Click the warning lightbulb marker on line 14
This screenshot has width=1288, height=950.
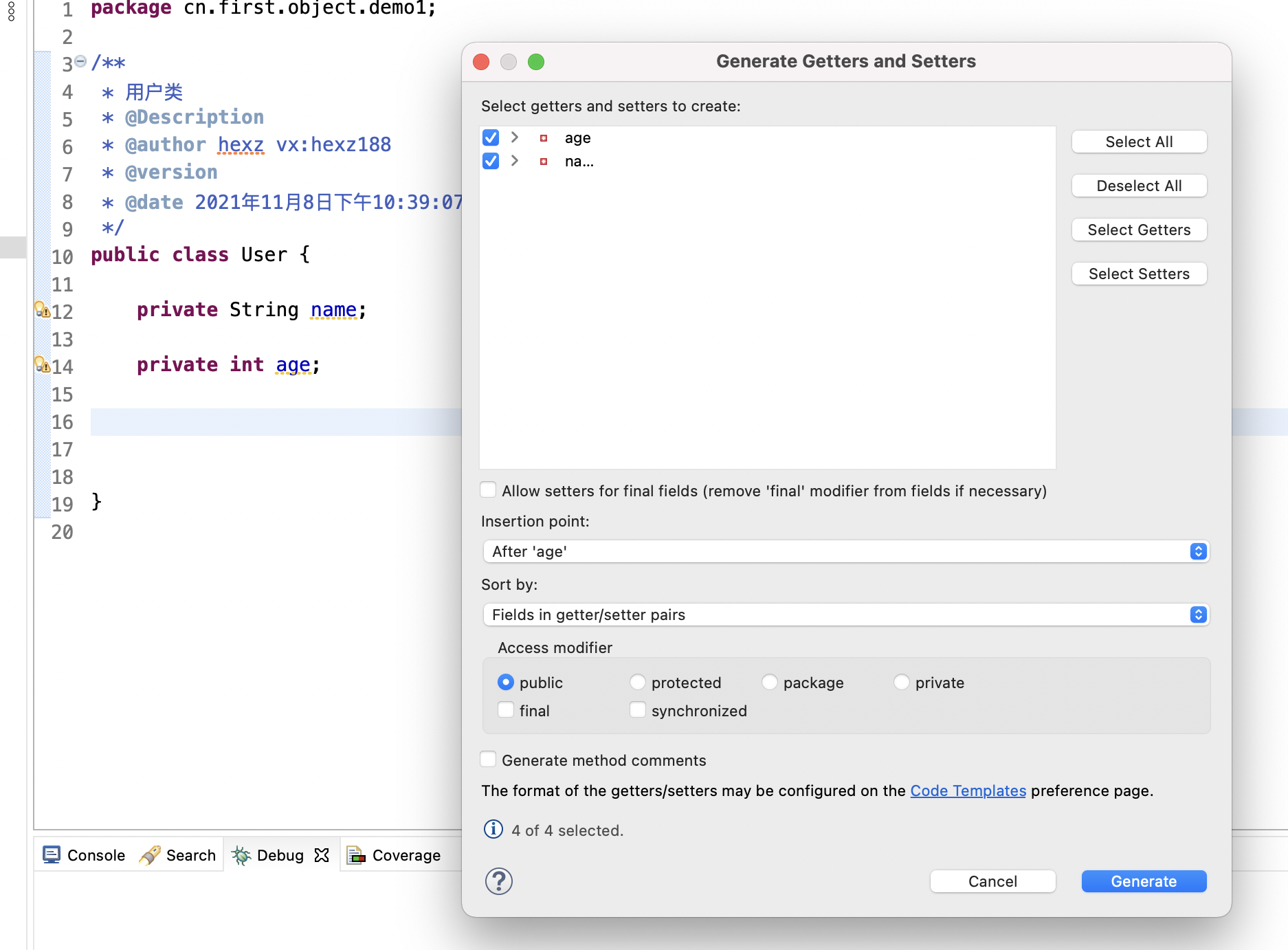click(41, 365)
